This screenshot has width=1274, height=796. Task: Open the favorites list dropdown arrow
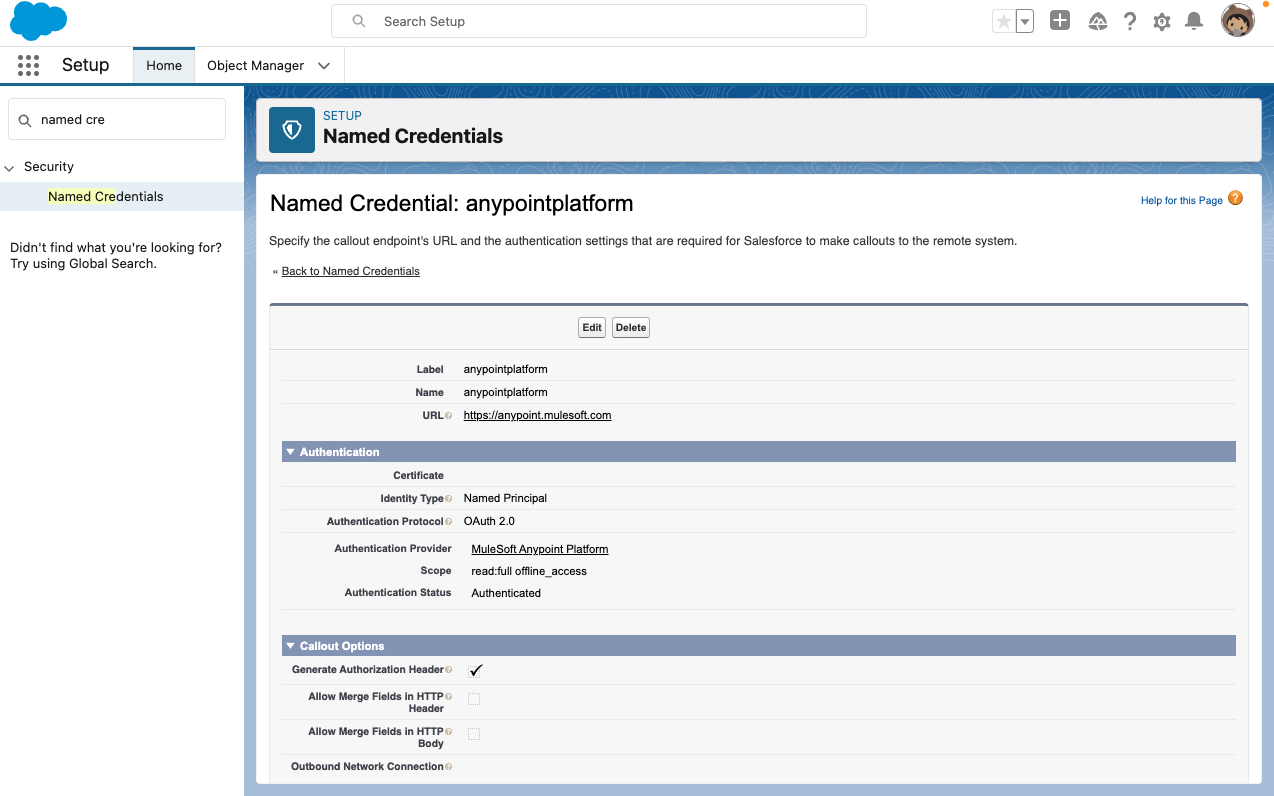(x=1025, y=21)
